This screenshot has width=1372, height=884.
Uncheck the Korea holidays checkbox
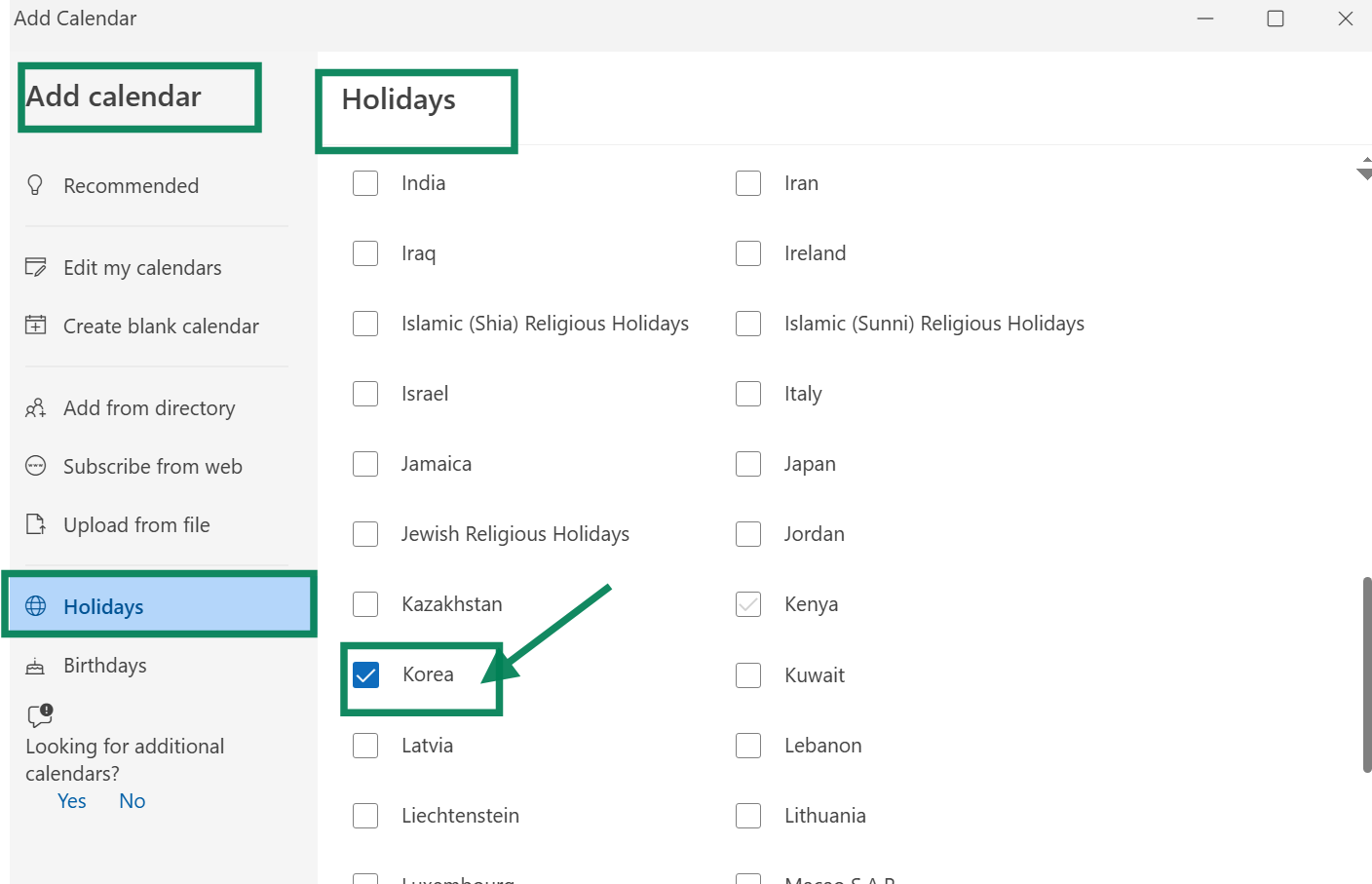click(365, 674)
